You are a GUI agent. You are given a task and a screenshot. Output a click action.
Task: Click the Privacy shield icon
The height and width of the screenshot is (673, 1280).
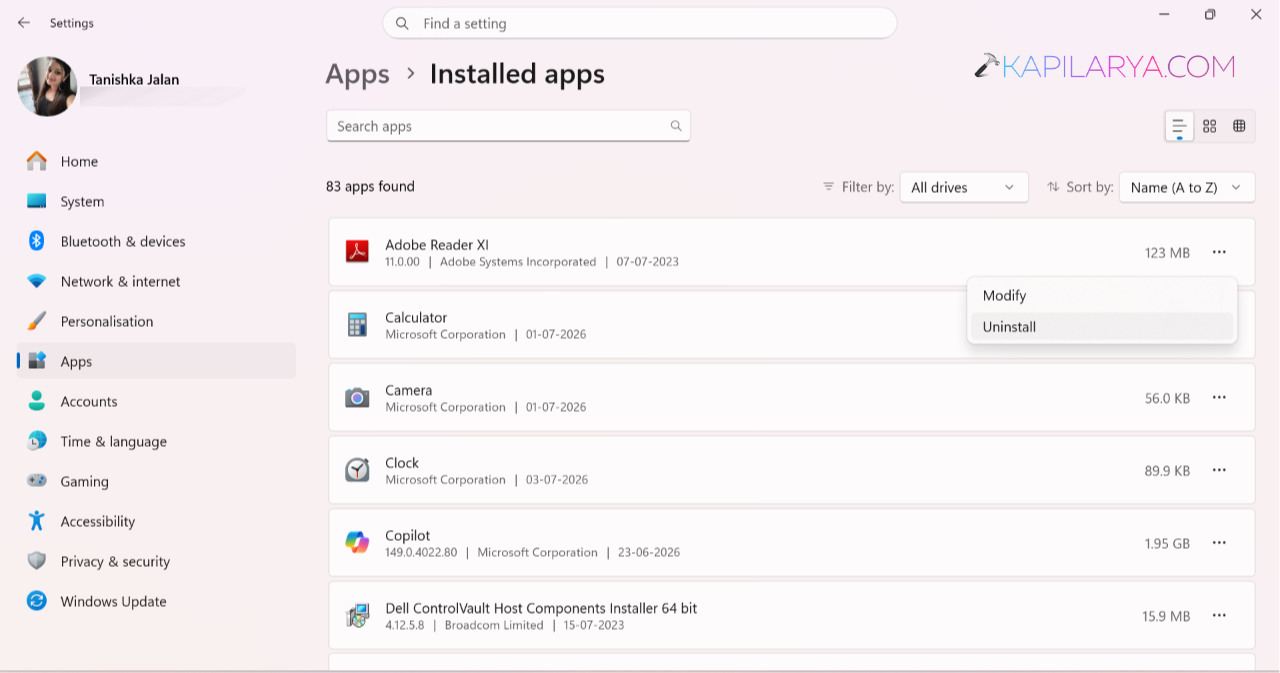pos(37,561)
